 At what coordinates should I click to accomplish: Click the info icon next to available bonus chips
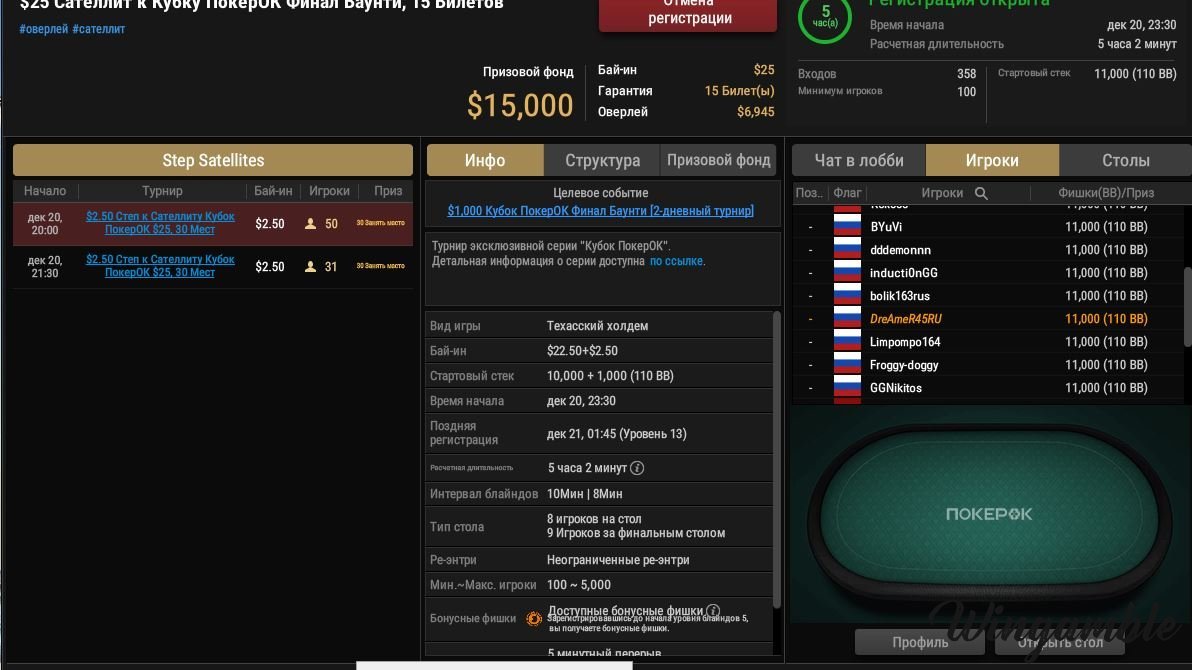[712, 611]
